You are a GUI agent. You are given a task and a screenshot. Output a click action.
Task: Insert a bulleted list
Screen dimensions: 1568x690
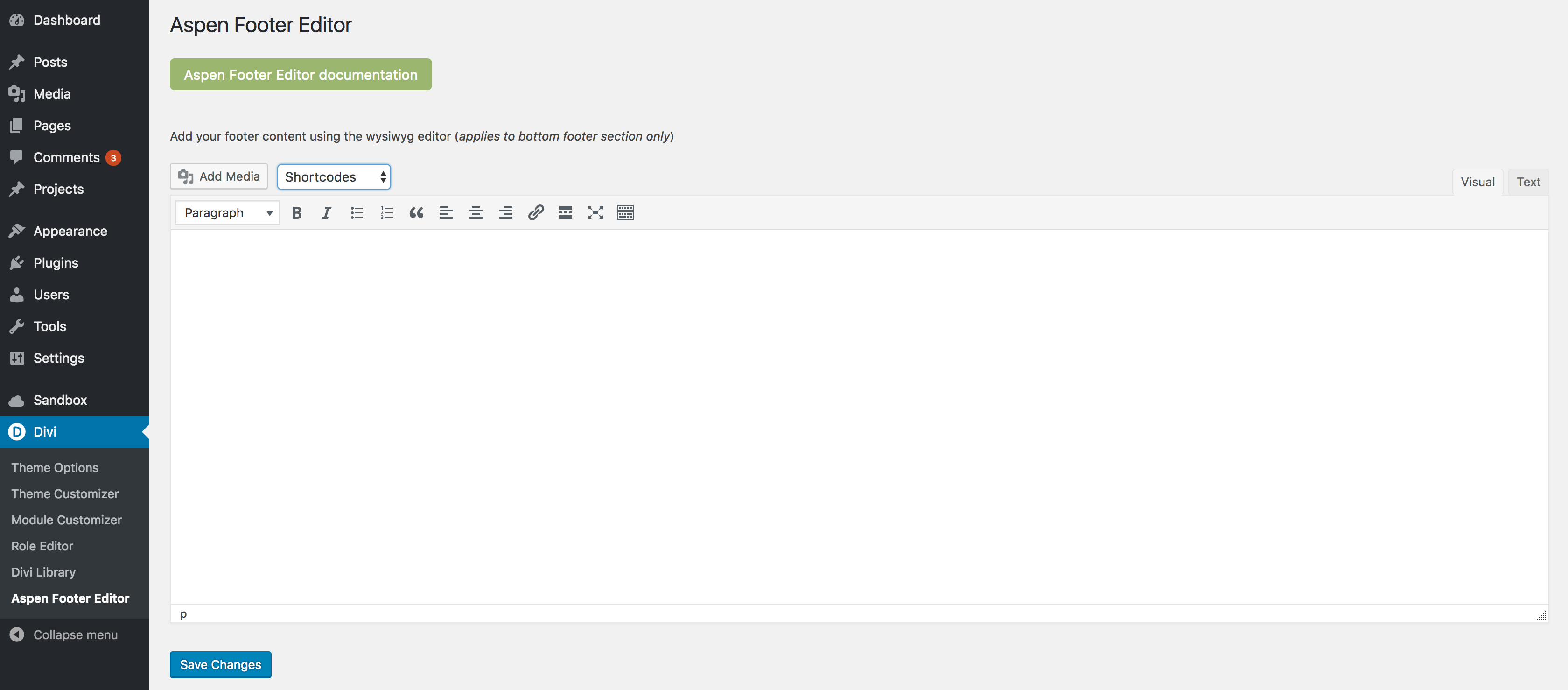pos(357,212)
